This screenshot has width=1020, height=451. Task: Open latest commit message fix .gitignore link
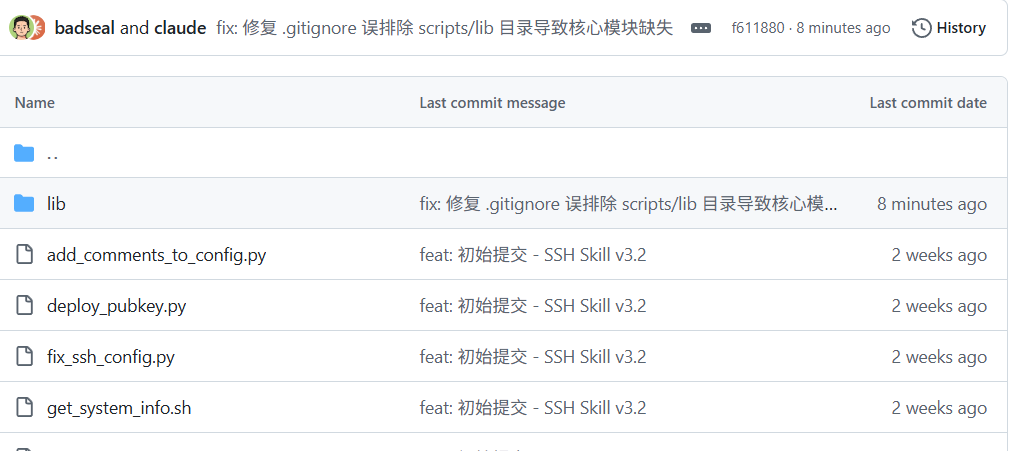[444, 28]
